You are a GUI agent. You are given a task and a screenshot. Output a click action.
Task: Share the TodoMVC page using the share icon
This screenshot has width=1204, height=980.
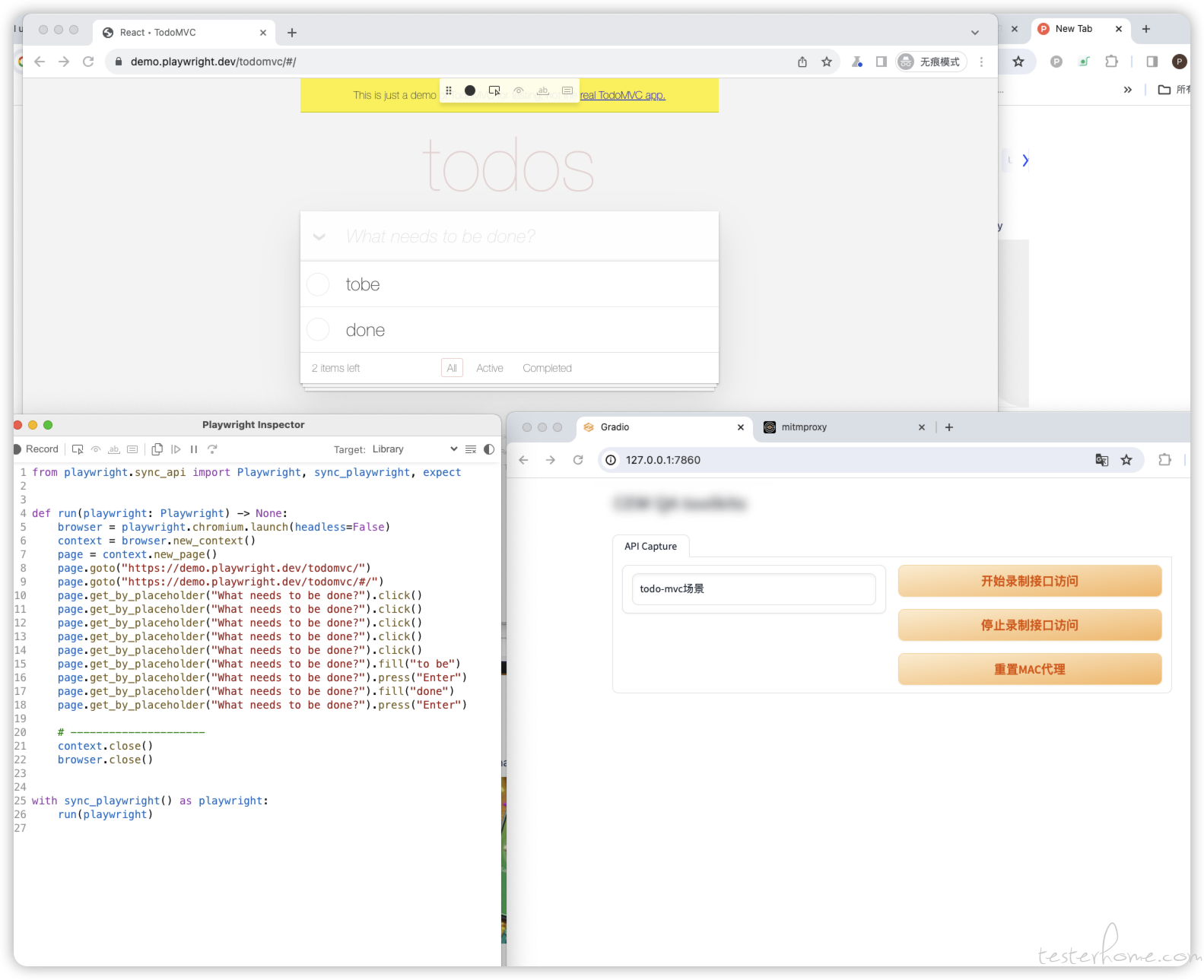[802, 62]
